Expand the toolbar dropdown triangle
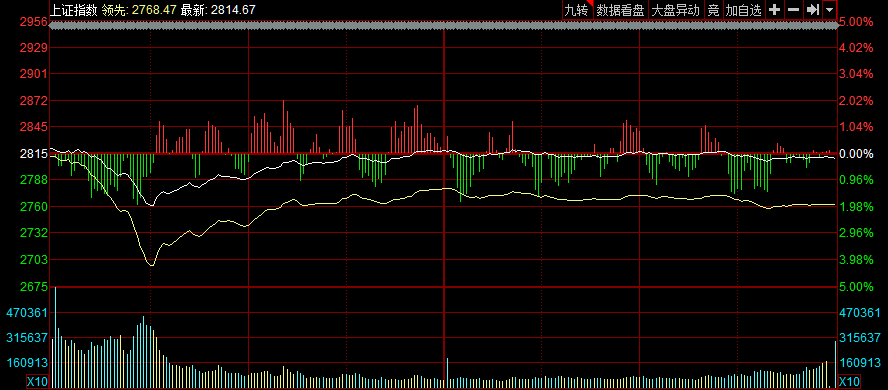Screen dimensions: 888x390 coord(830,10)
